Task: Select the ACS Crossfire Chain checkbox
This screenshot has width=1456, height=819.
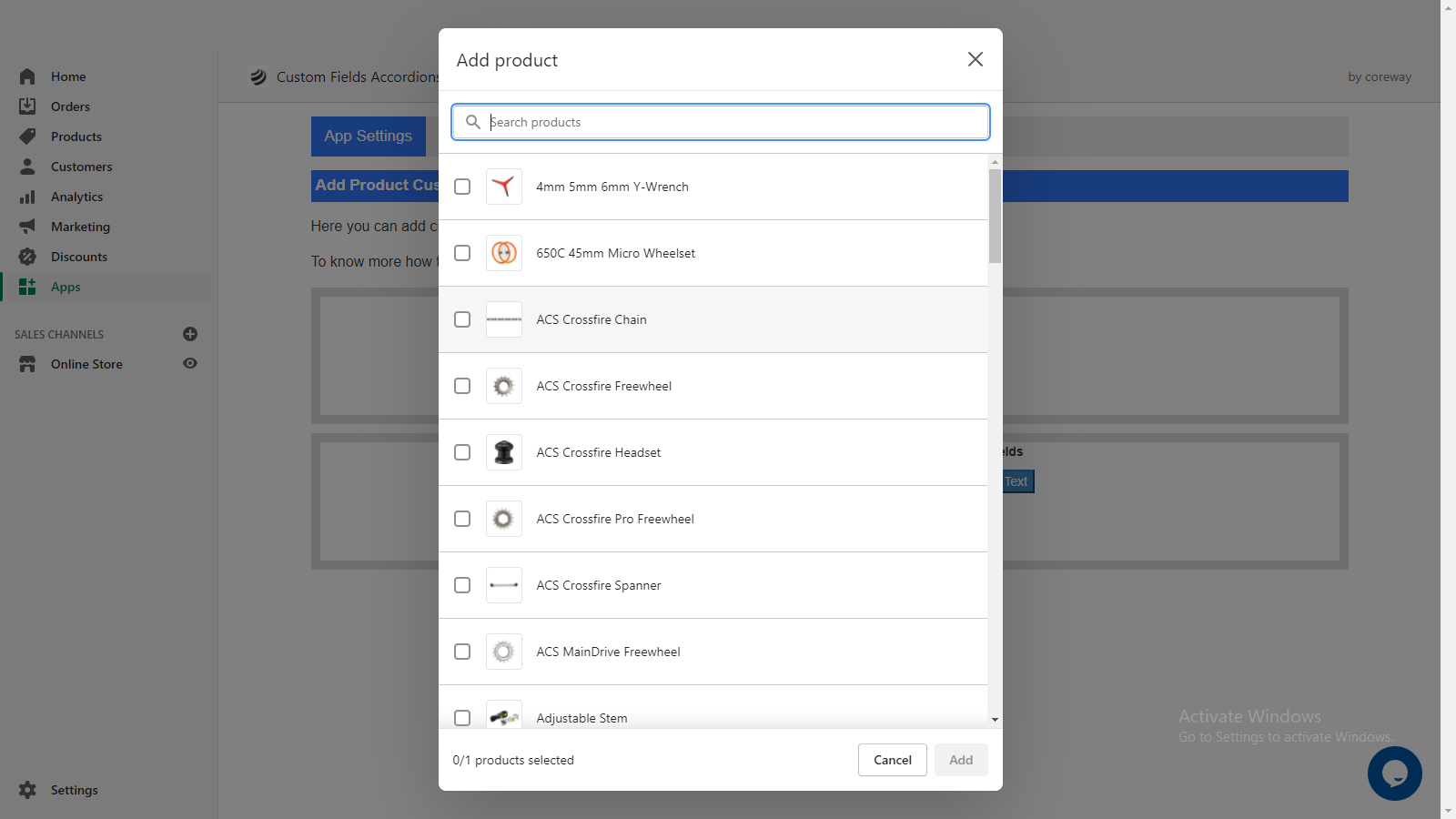Action: point(462,319)
